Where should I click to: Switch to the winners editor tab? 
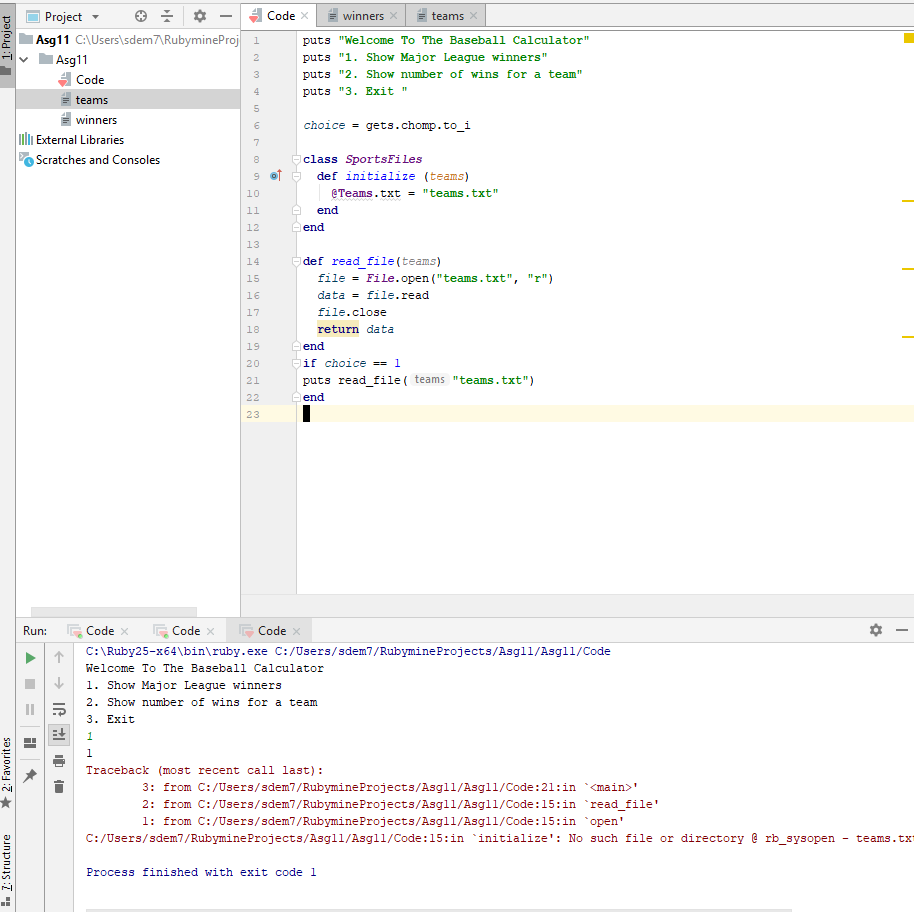[x=363, y=16]
